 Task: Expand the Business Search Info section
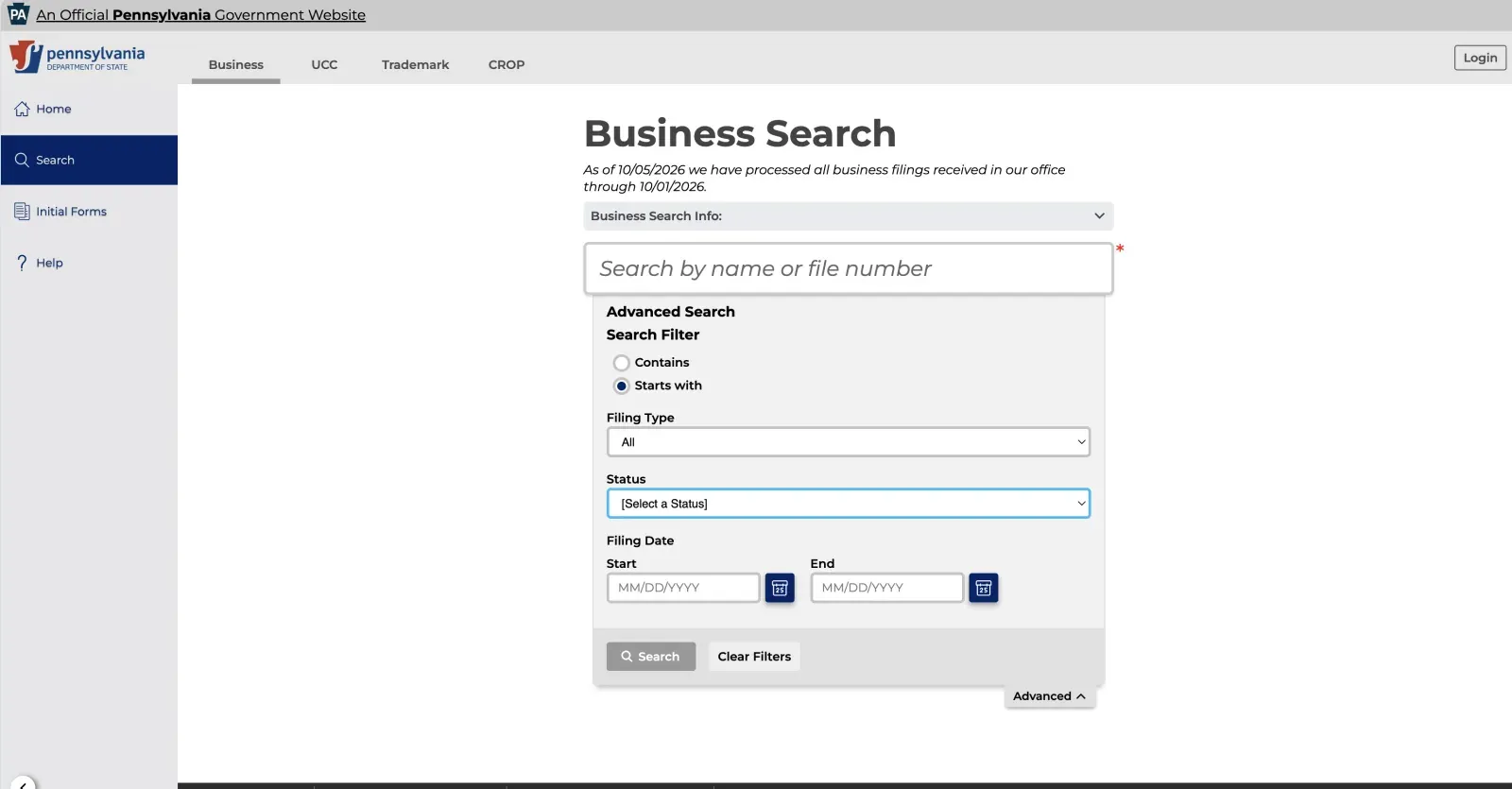(x=849, y=215)
